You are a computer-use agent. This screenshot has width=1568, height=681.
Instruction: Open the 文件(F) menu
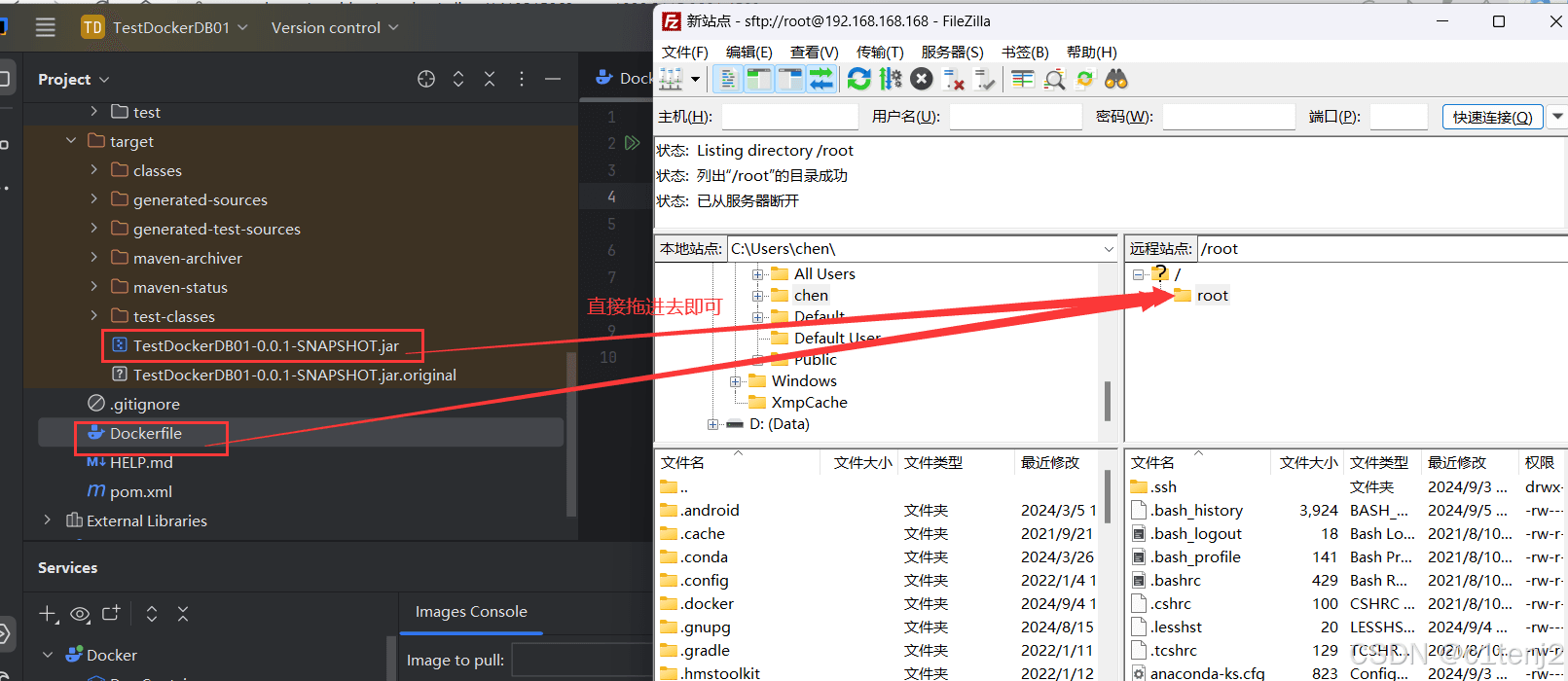point(684,52)
